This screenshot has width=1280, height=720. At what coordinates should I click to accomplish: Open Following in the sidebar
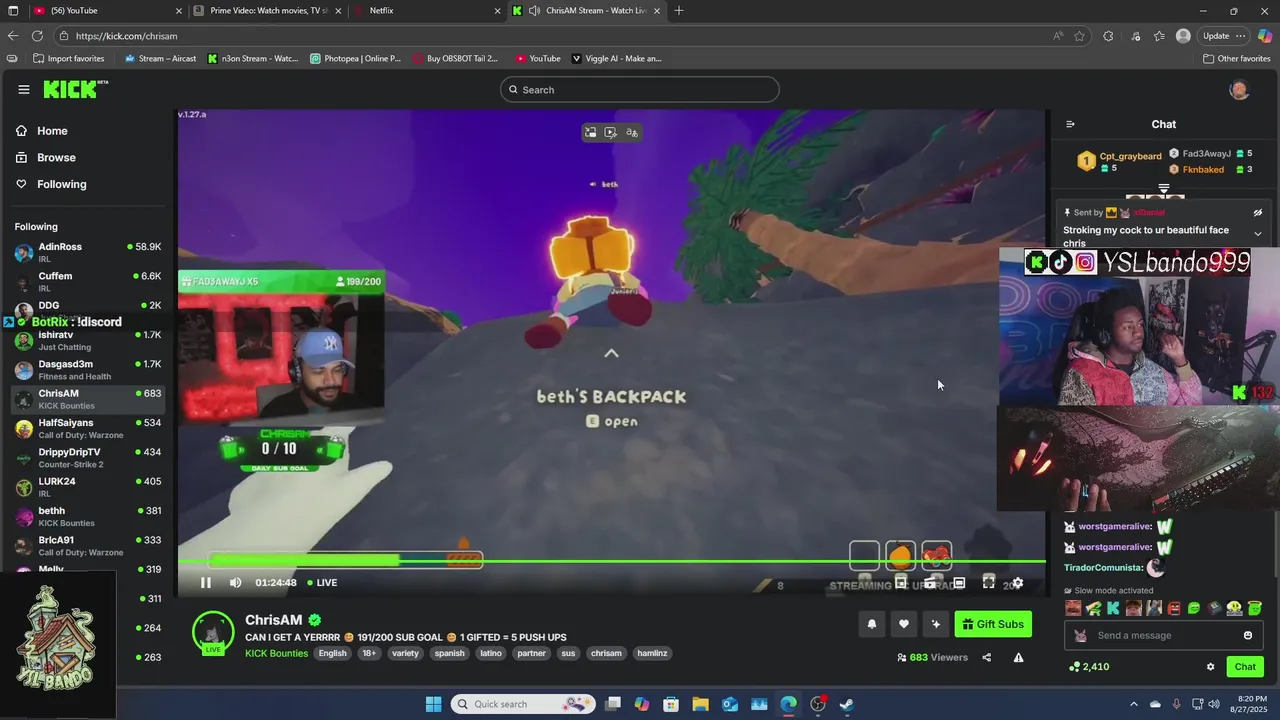51,184
